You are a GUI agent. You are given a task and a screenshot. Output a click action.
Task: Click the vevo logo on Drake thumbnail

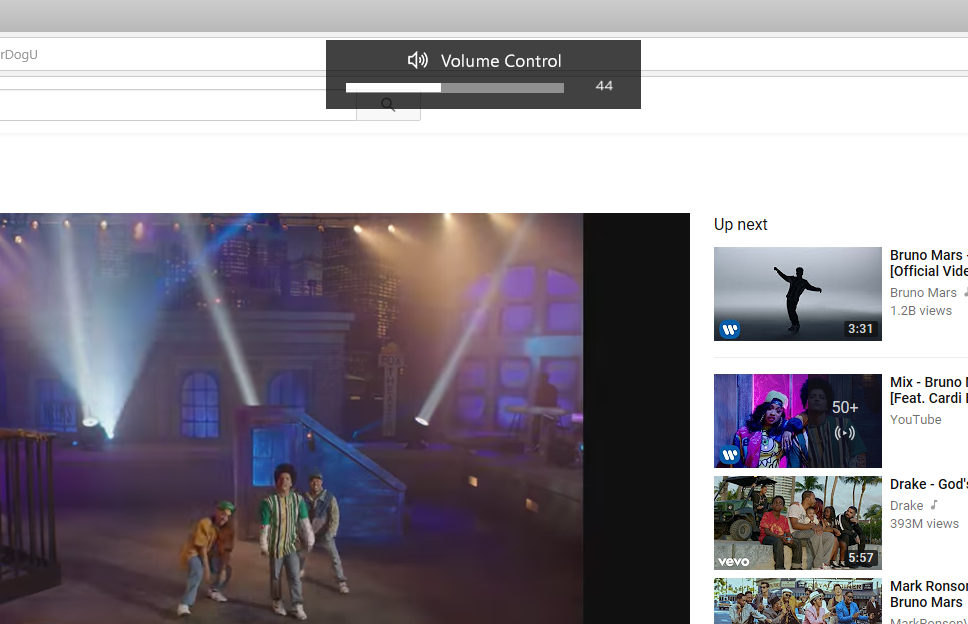pos(734,562)
